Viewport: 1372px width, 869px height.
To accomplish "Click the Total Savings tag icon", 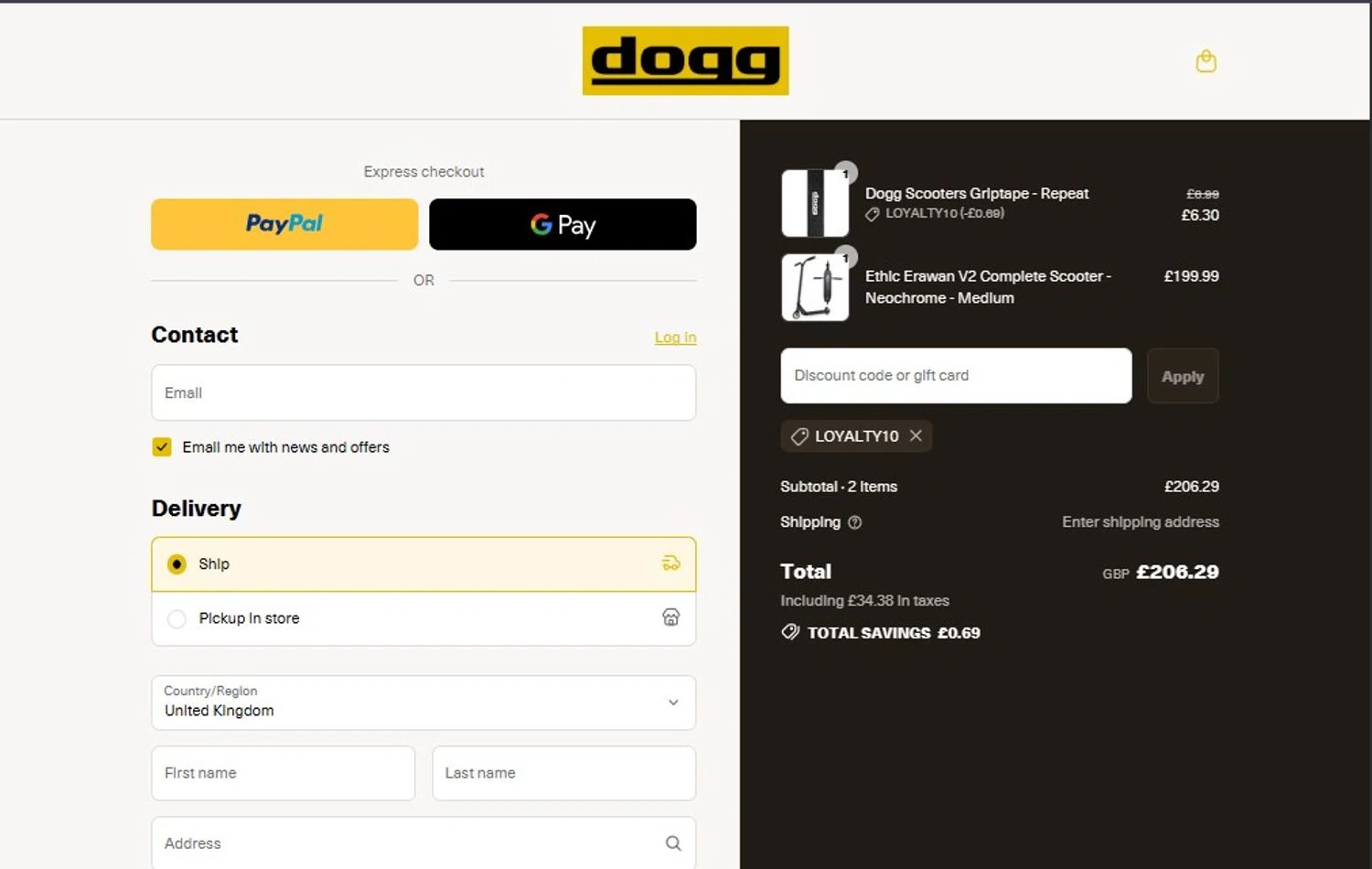I will coord(790,632).
